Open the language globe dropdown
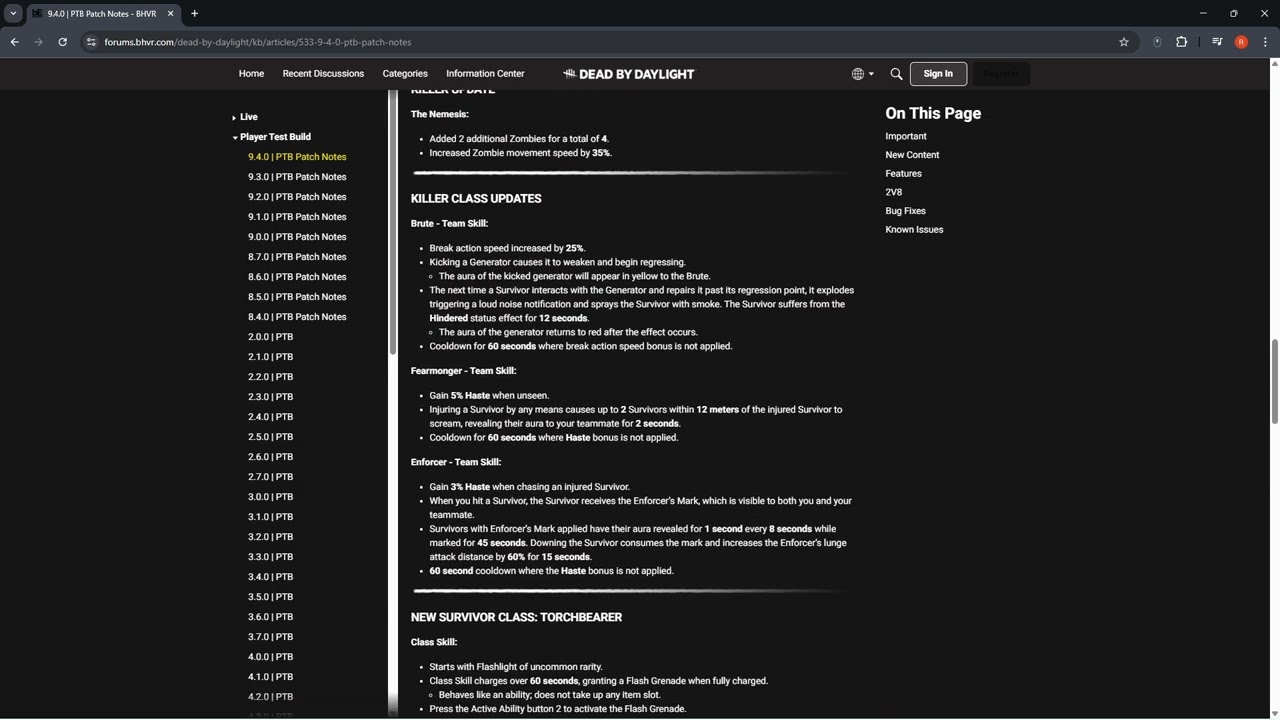Image resolution: width=1280 pixels, height=720 pixels. tap(862, 74)
